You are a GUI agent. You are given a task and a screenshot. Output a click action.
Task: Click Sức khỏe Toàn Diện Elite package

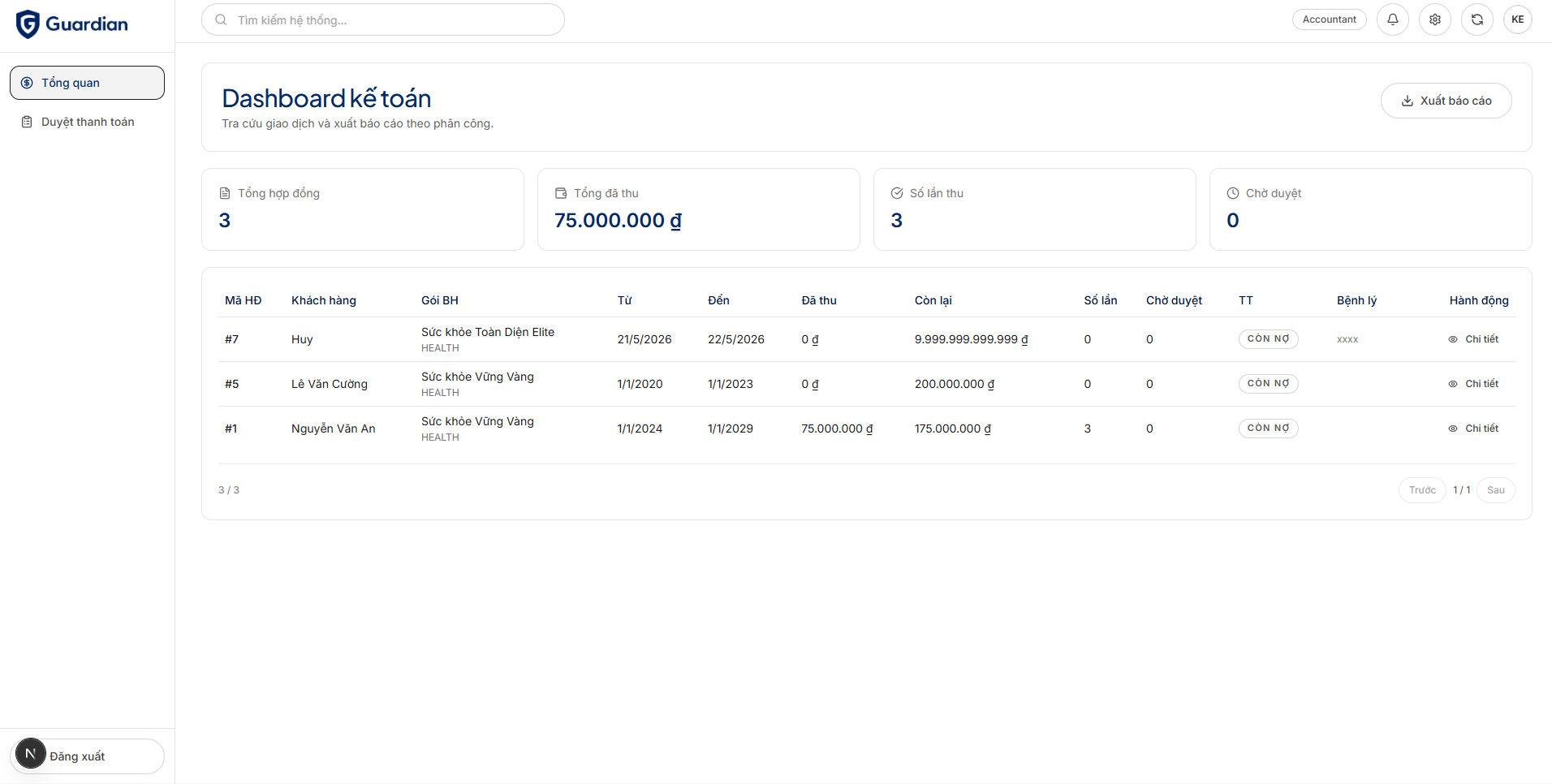click(488, 332)
